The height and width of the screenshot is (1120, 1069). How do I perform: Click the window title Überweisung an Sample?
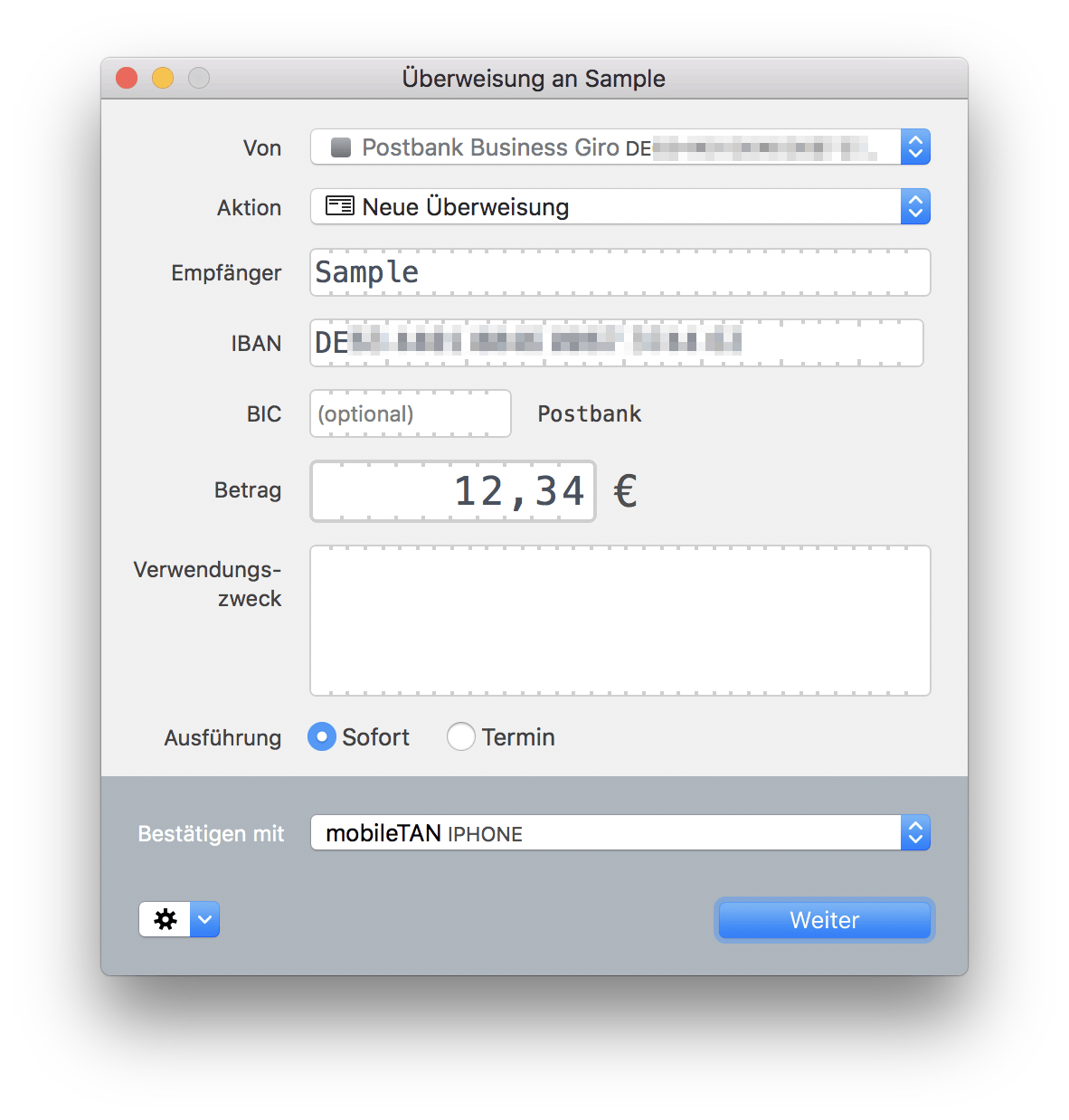coord(534,79)
